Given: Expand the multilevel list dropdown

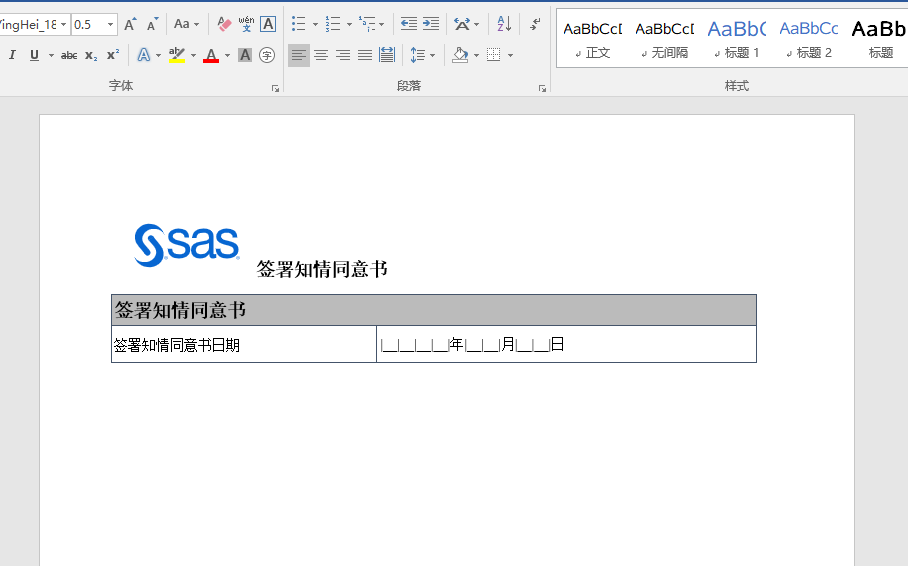Looking at the screenshot, I should point(382,24).
